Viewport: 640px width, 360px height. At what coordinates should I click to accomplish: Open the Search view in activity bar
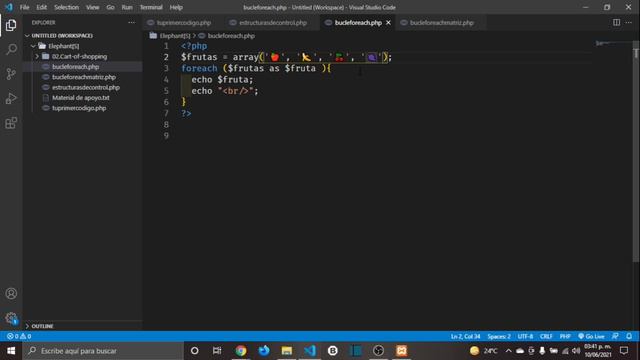(11, 49)
